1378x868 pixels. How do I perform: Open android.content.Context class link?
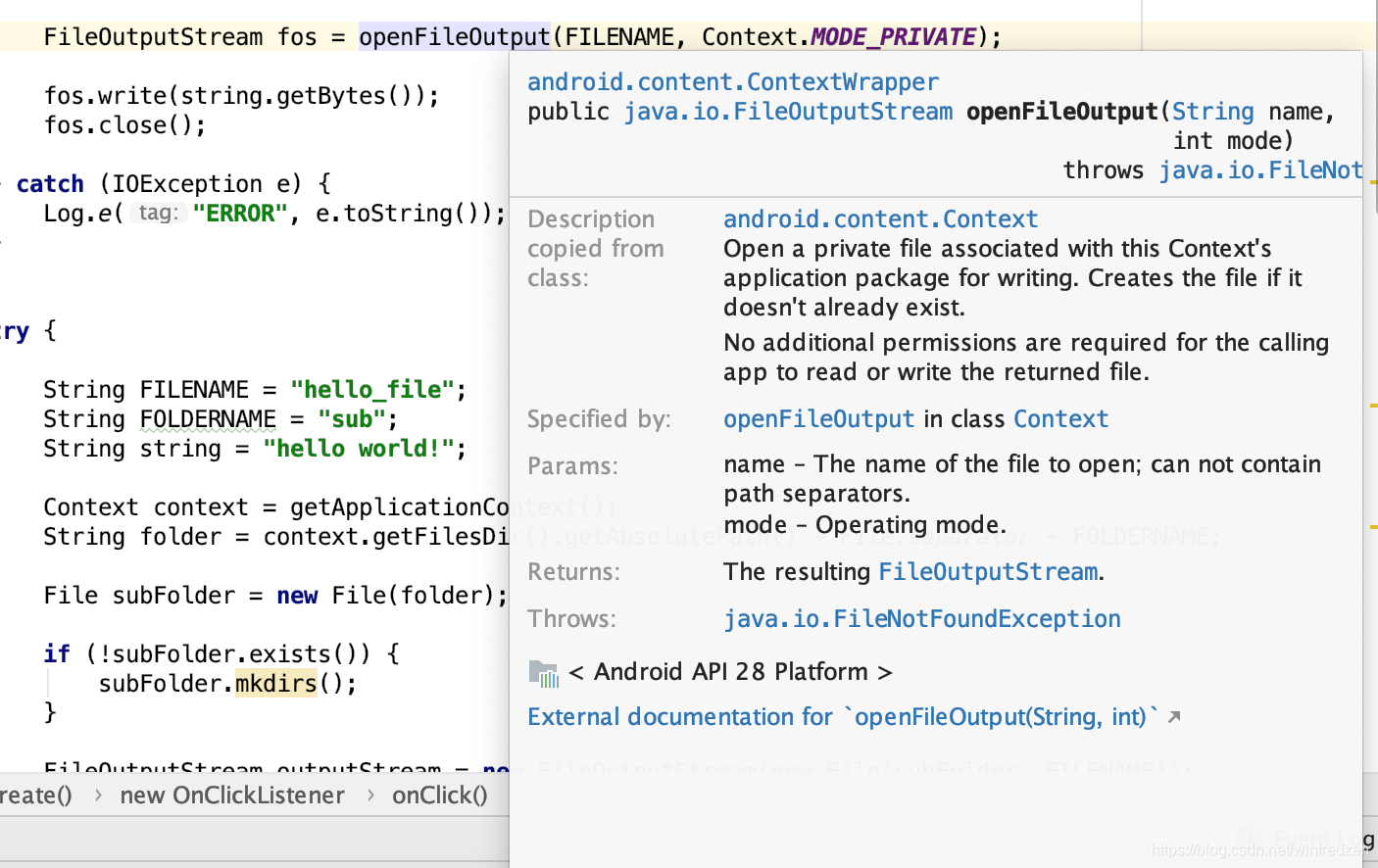tap(880, 219)
